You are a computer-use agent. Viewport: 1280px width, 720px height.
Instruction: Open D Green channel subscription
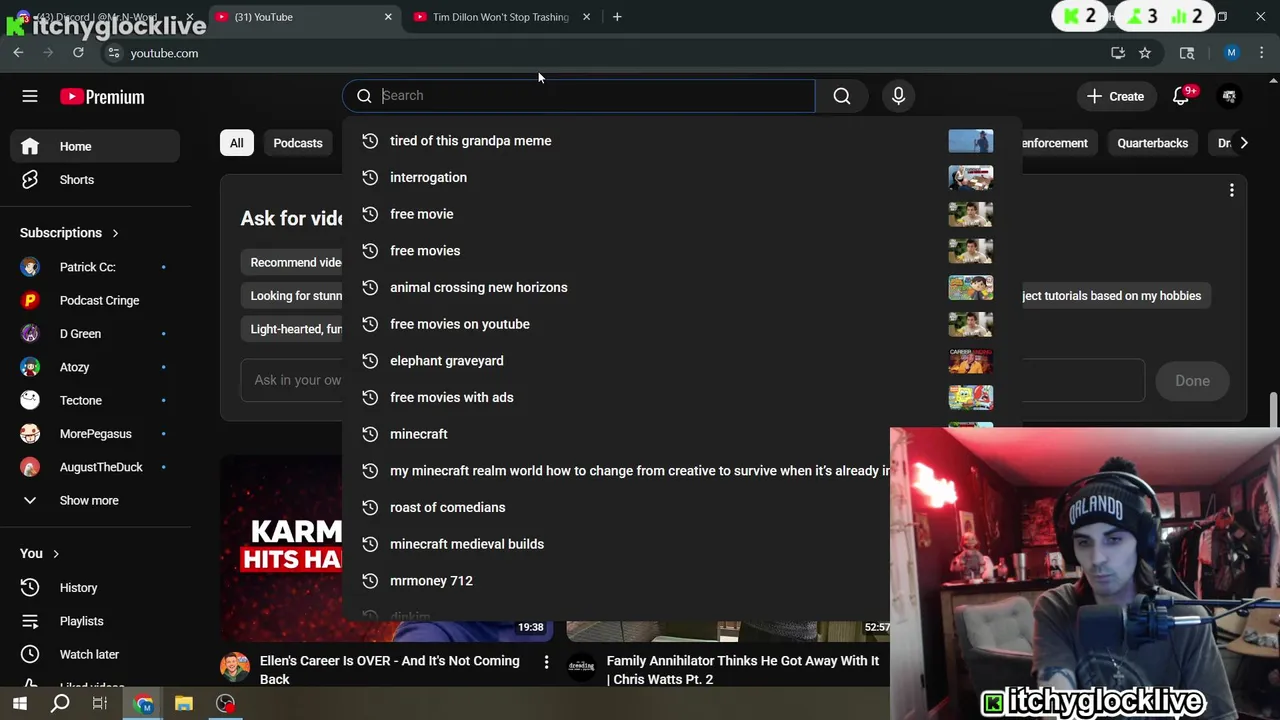click(96, 334)
